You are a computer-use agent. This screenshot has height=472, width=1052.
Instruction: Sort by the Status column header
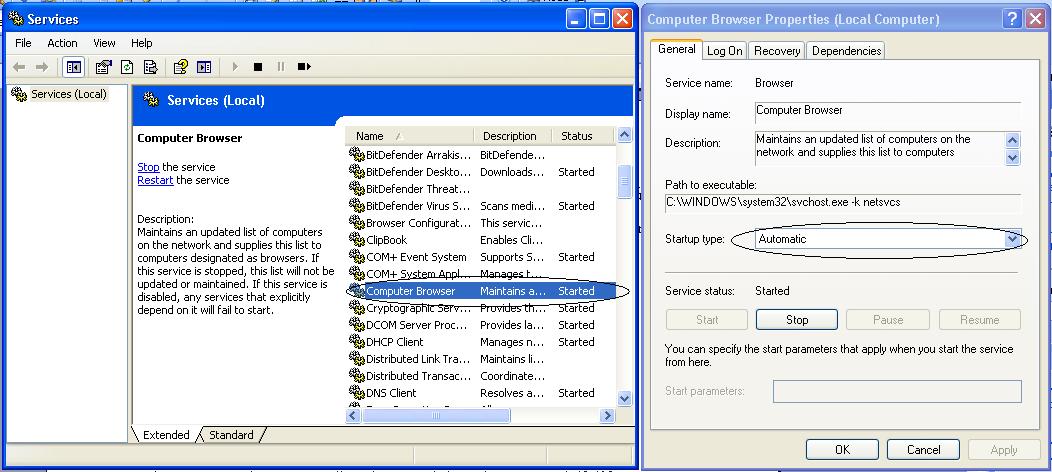pos(582,136)
